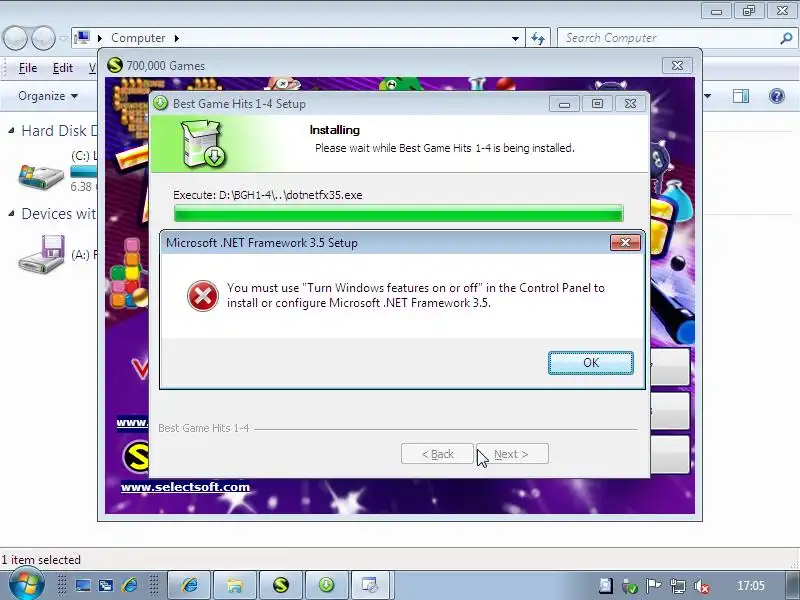Image resolution: width=800 pixels, height=600 pixels.
Task: Expand the root breadcrumb arrow before Computer
Action: pyautogui.click(x=99, y=38)
